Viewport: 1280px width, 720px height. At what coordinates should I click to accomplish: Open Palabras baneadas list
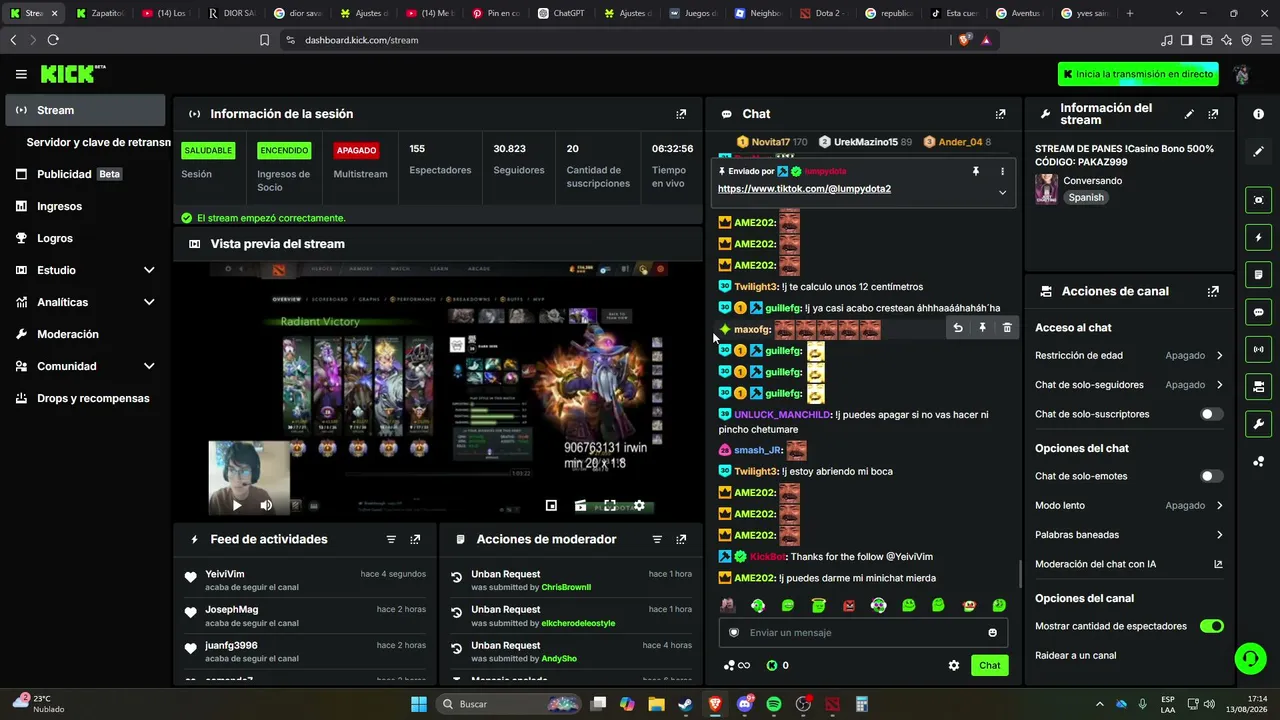1129,535
